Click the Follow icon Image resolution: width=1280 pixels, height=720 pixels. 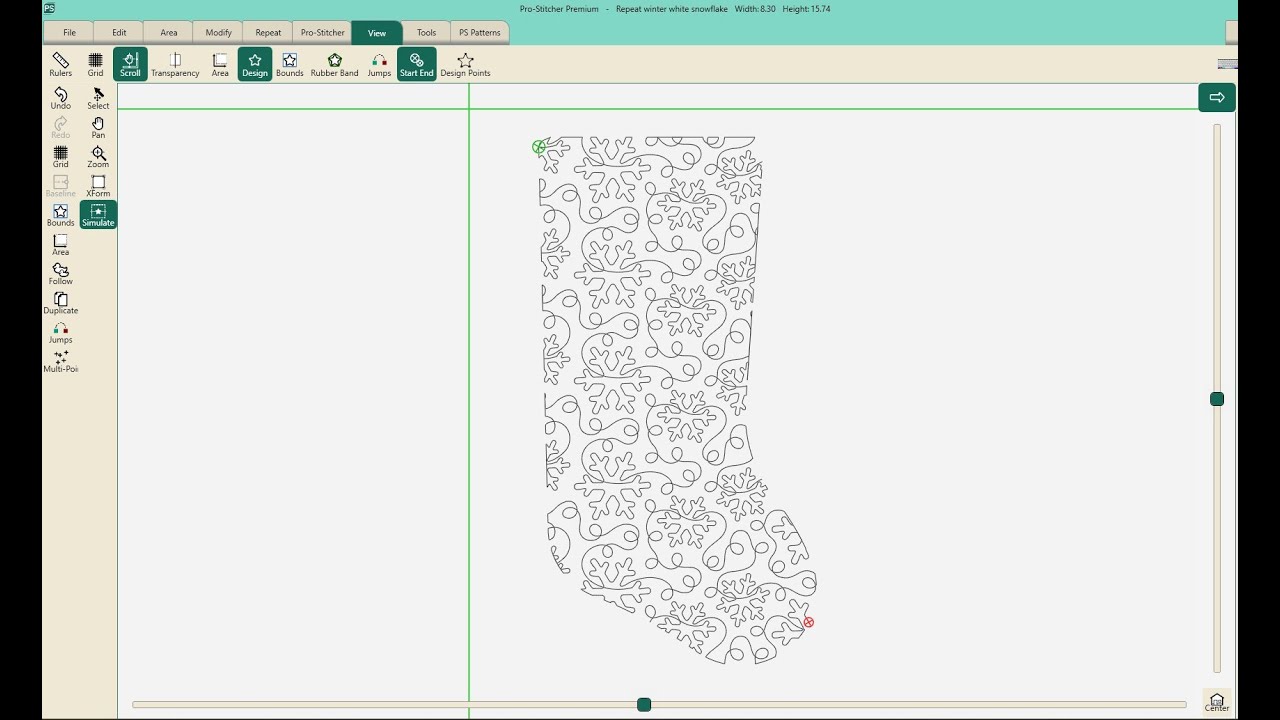[x=61, y=273]
